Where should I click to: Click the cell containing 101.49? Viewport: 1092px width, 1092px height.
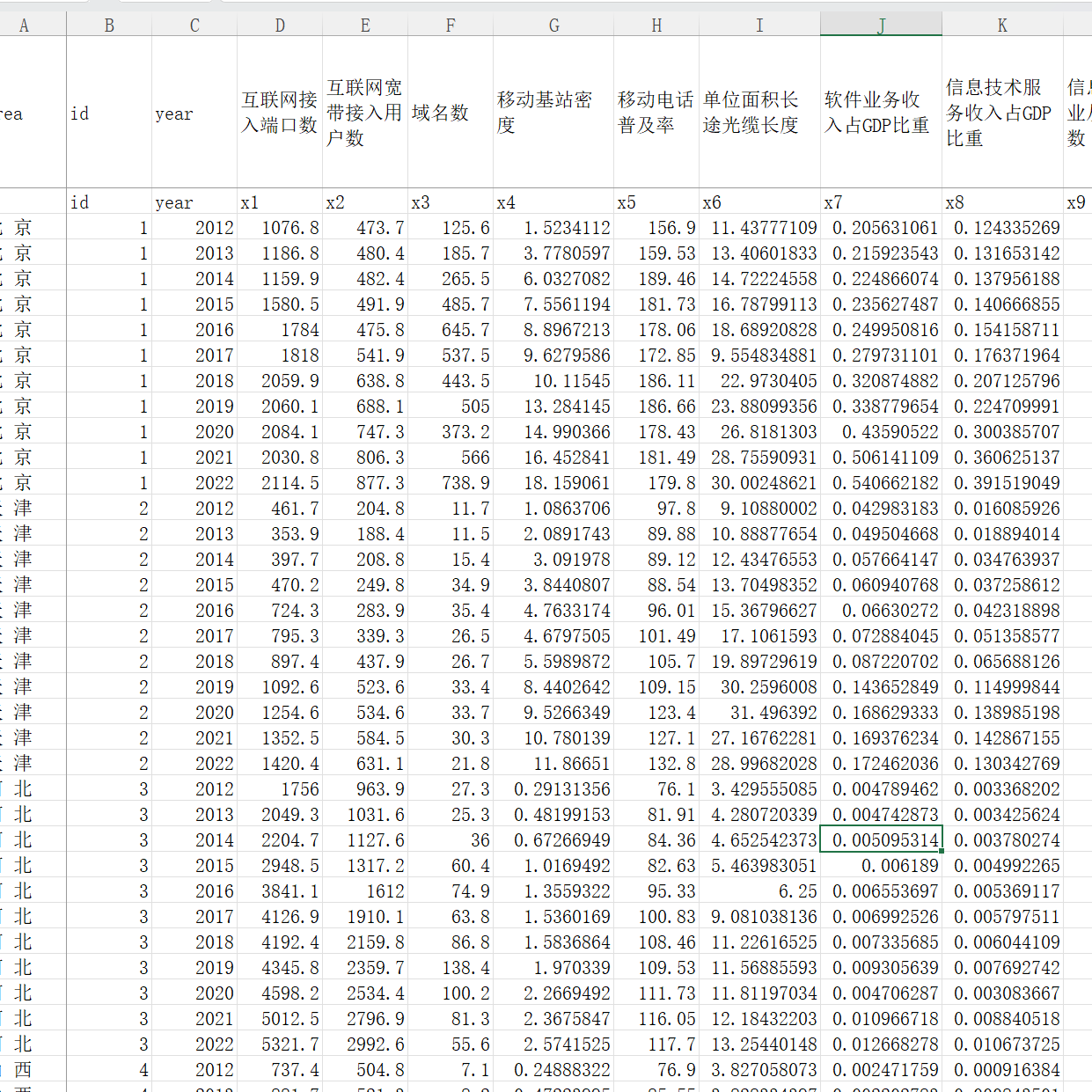(656, 635)
